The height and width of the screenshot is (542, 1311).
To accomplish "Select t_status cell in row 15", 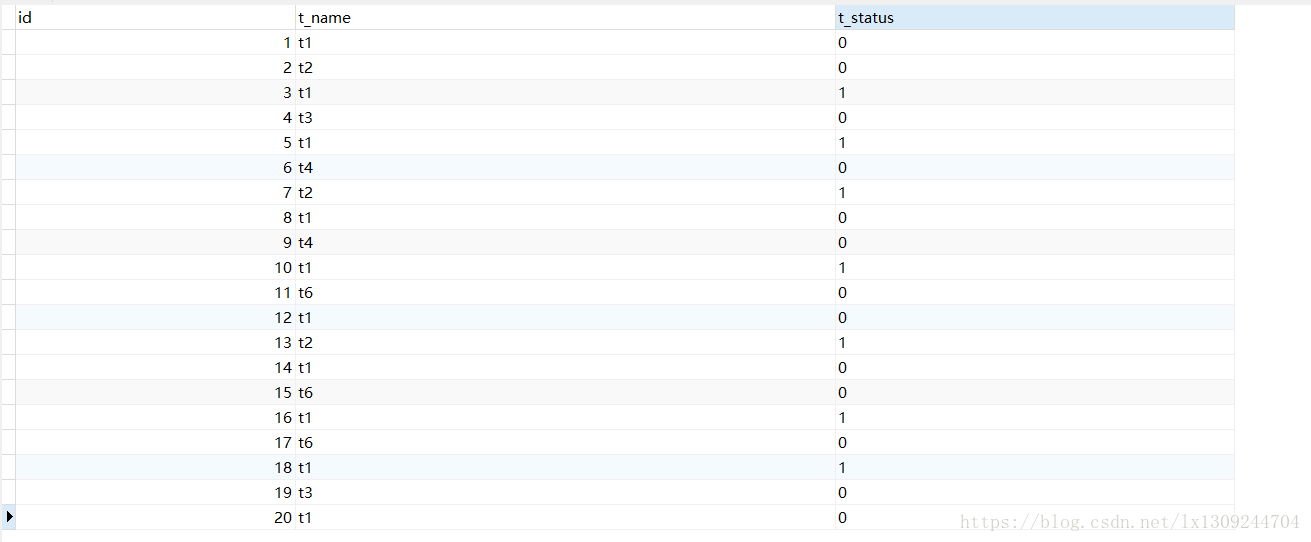I will coord(1035,393).
